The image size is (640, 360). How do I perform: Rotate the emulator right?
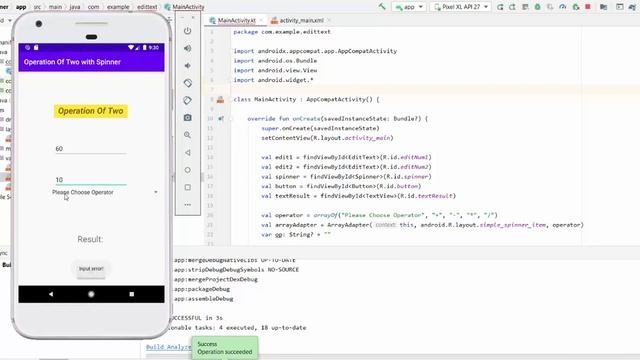[x=187, y=100]
